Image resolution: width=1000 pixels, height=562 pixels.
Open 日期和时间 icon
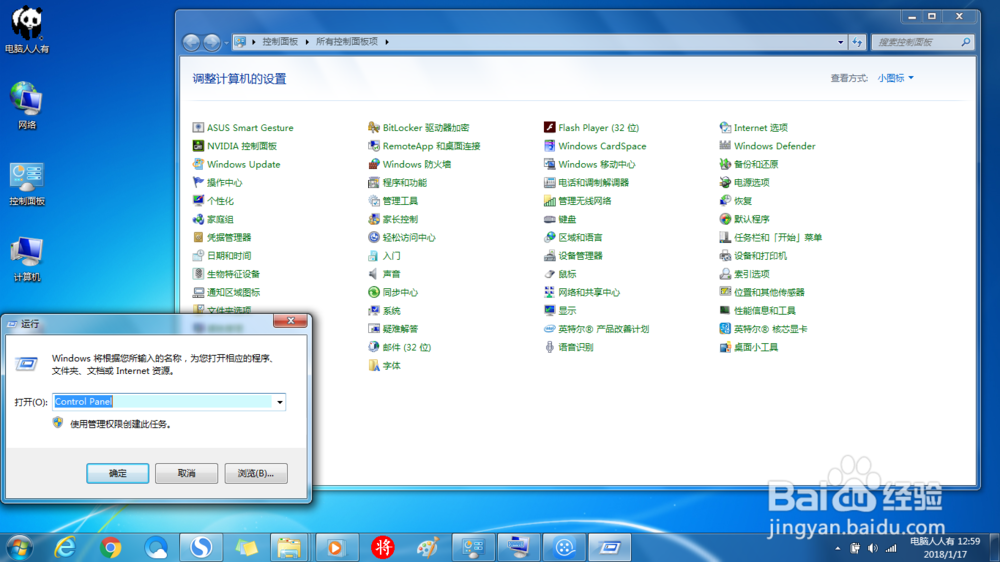tap(198, 256)
